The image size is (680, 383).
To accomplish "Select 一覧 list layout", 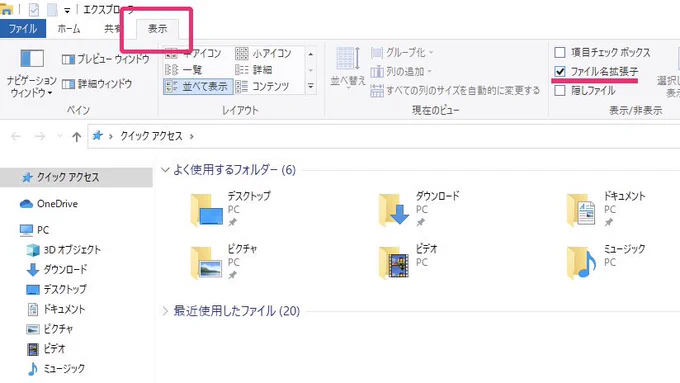I will pyautogui.click(x=184, y=70).
